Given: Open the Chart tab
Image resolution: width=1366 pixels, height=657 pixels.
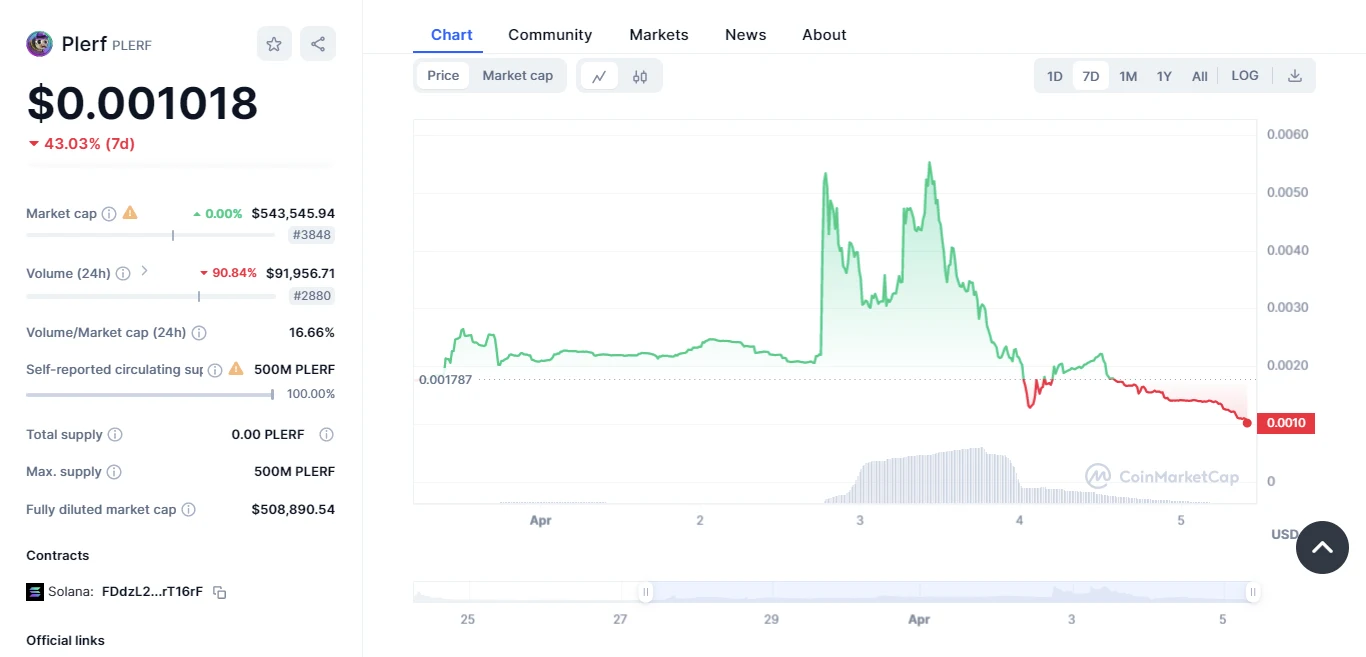Looking at the screenshot, I should coord(452,35).
